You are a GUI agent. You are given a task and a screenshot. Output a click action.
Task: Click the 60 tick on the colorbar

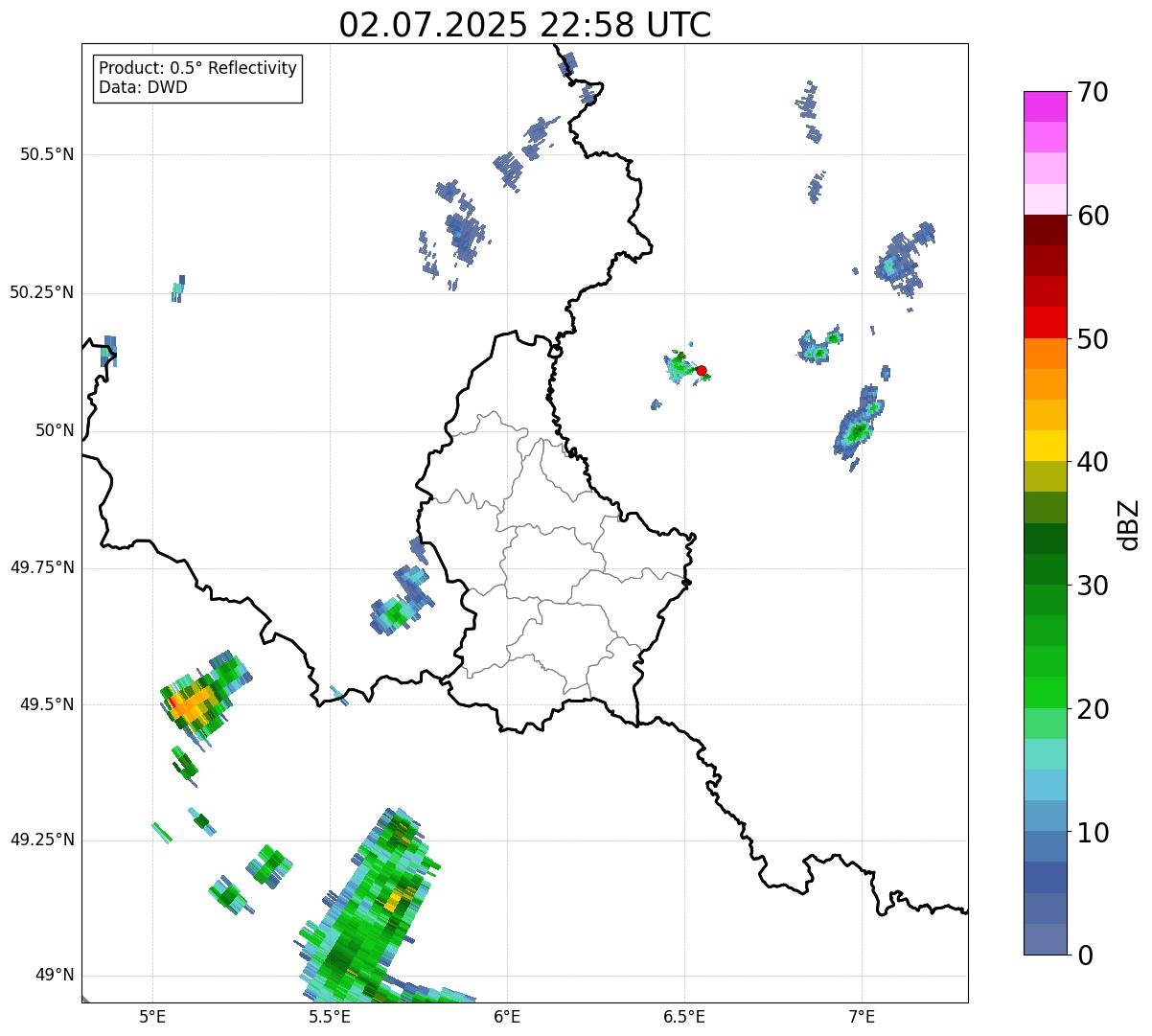tap(1093, 216)
